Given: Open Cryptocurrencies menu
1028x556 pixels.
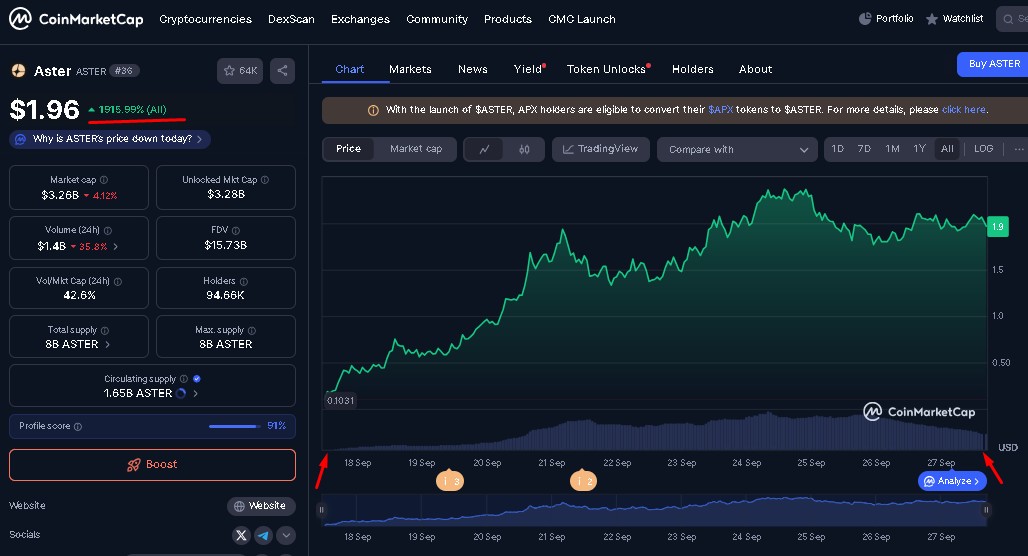Looking at the screenshot, I should [205, 19].
